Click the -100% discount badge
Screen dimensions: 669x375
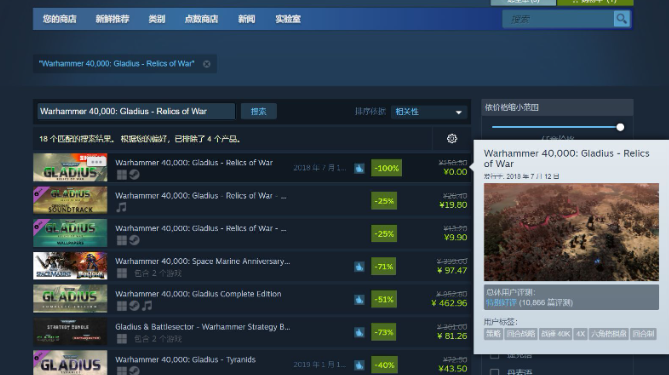pyautogui.click(x=386, y=168)
